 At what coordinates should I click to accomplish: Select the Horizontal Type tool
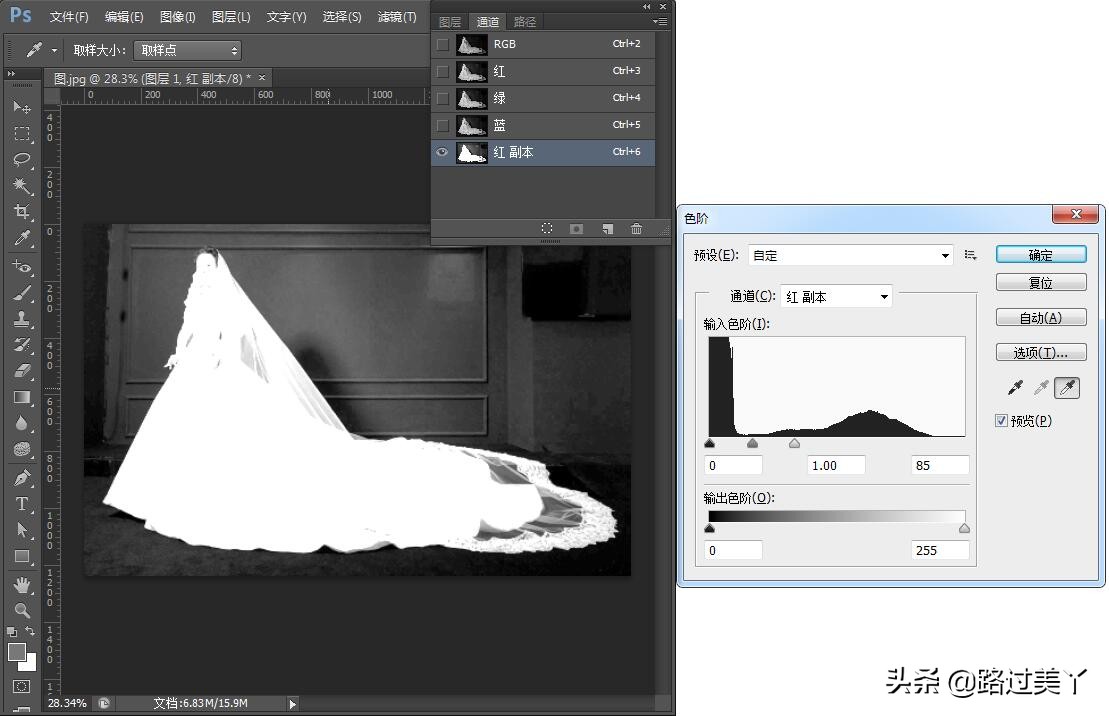point(22,504)
